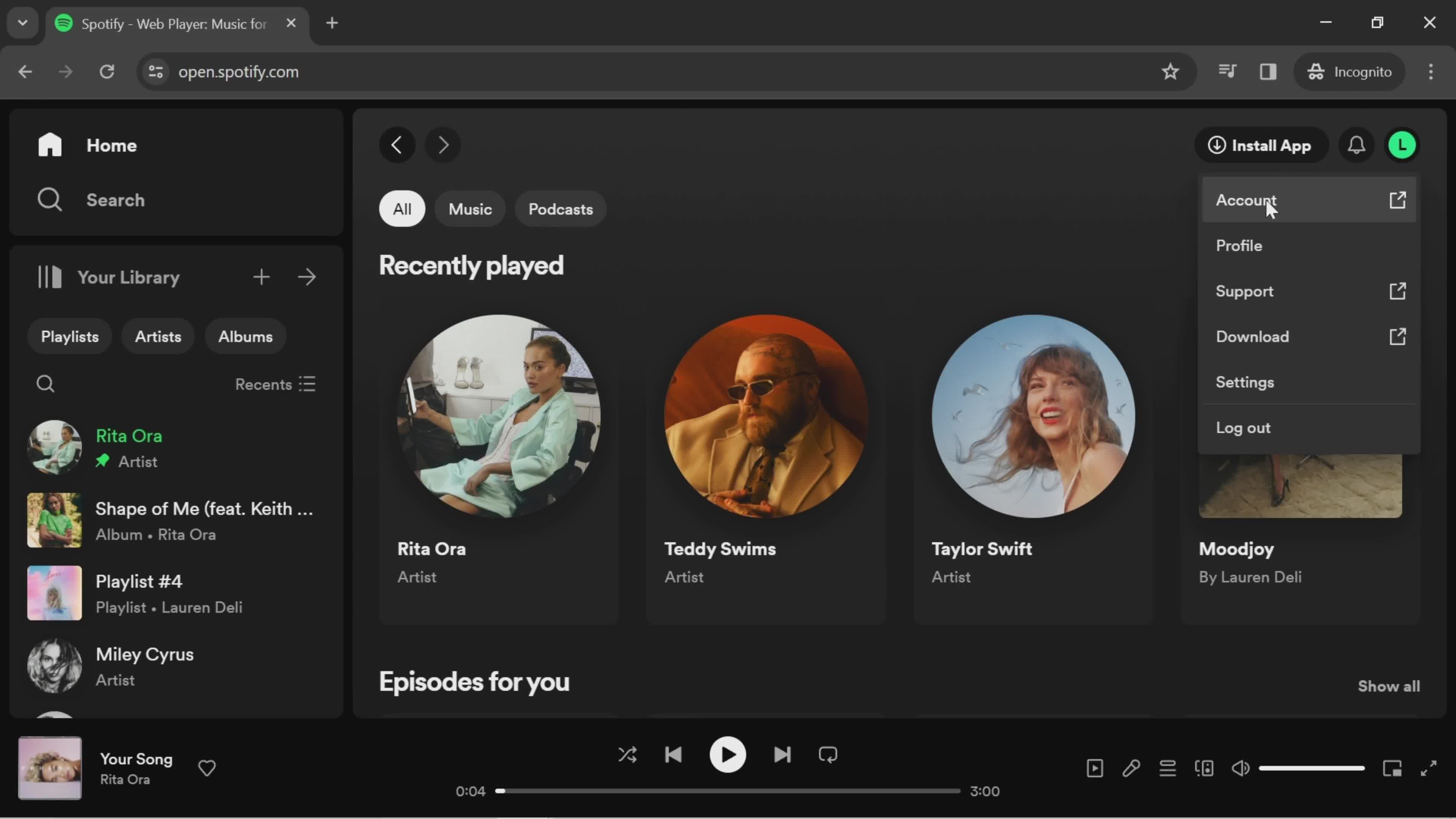Open Rita Ora in library list
The height and width of the screenshot is (819, 1456).
pos(175,448)
